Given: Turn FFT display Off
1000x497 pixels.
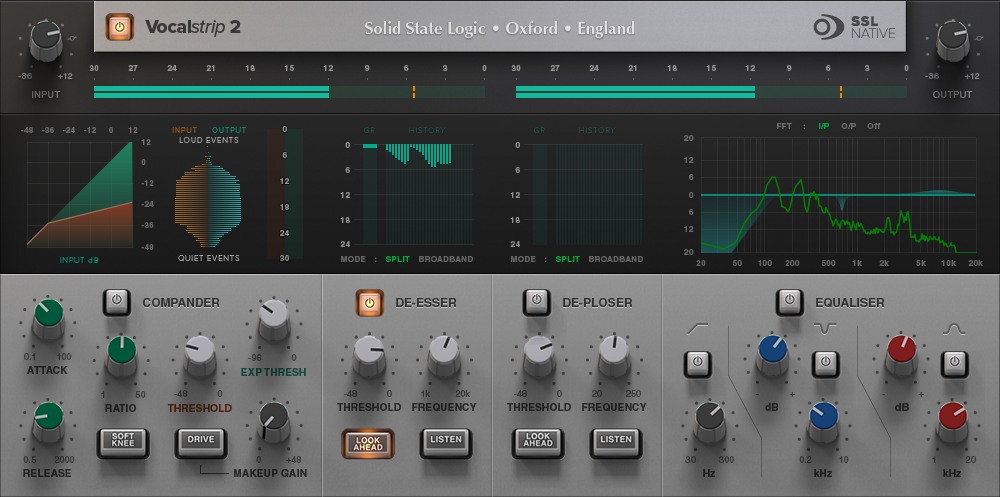Looking at the screenshot, I should [x=874, y=126].
